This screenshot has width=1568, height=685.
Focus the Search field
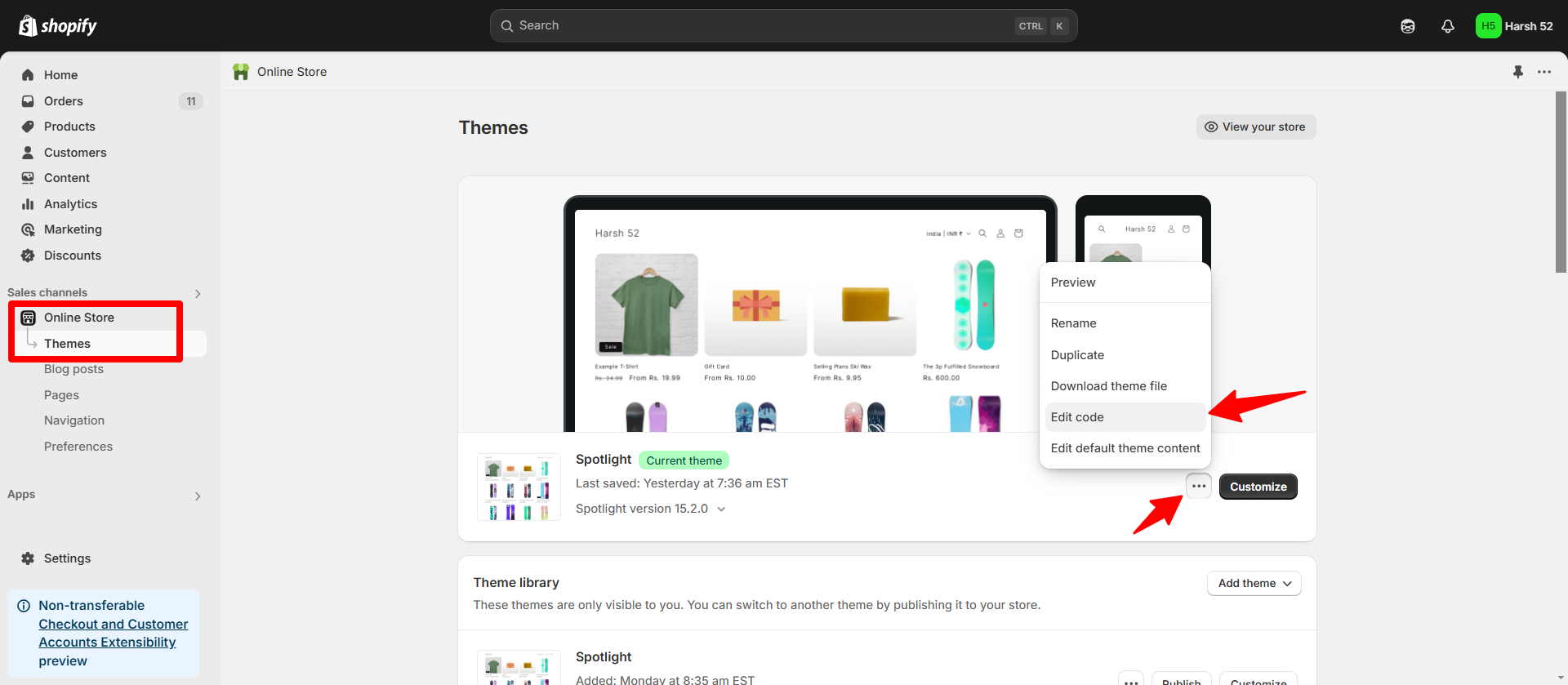783,26
